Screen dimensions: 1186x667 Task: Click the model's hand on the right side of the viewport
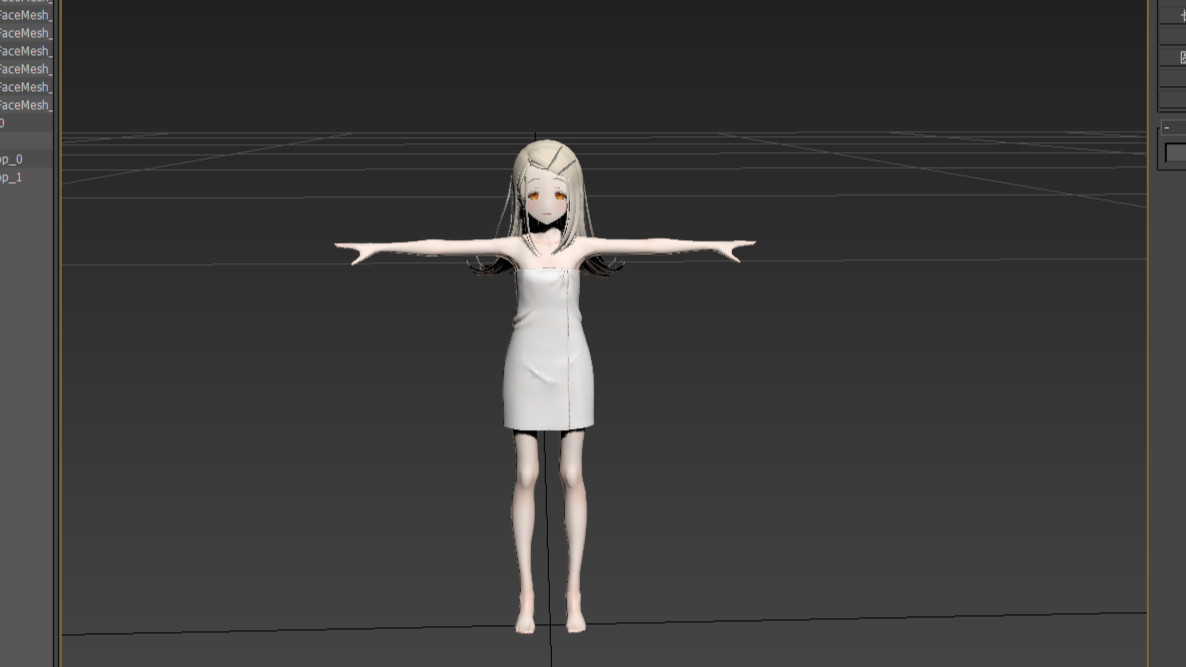[x=738, y=248]
